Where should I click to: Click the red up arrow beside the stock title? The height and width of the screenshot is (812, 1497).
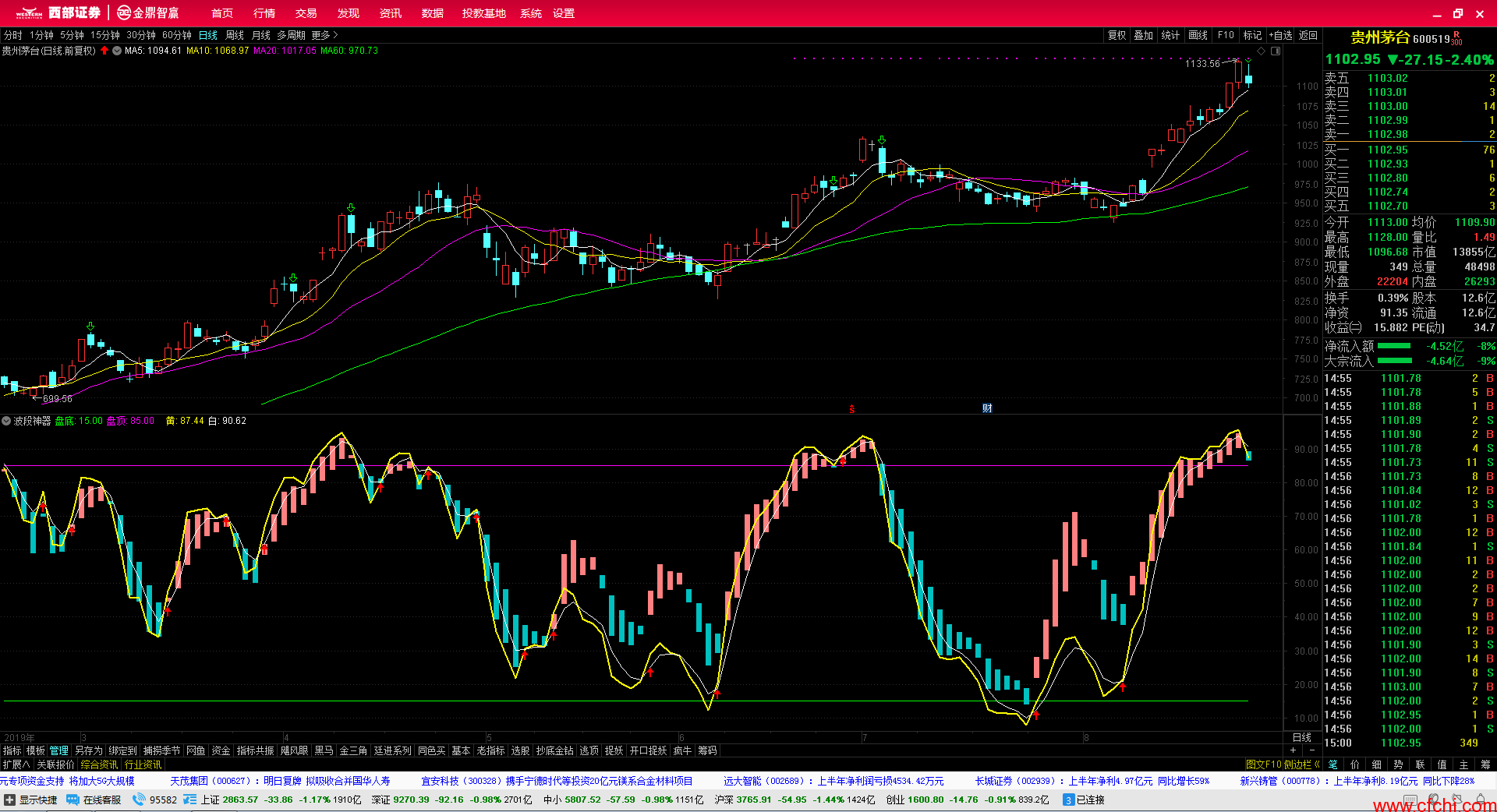[x=104, y=51]
